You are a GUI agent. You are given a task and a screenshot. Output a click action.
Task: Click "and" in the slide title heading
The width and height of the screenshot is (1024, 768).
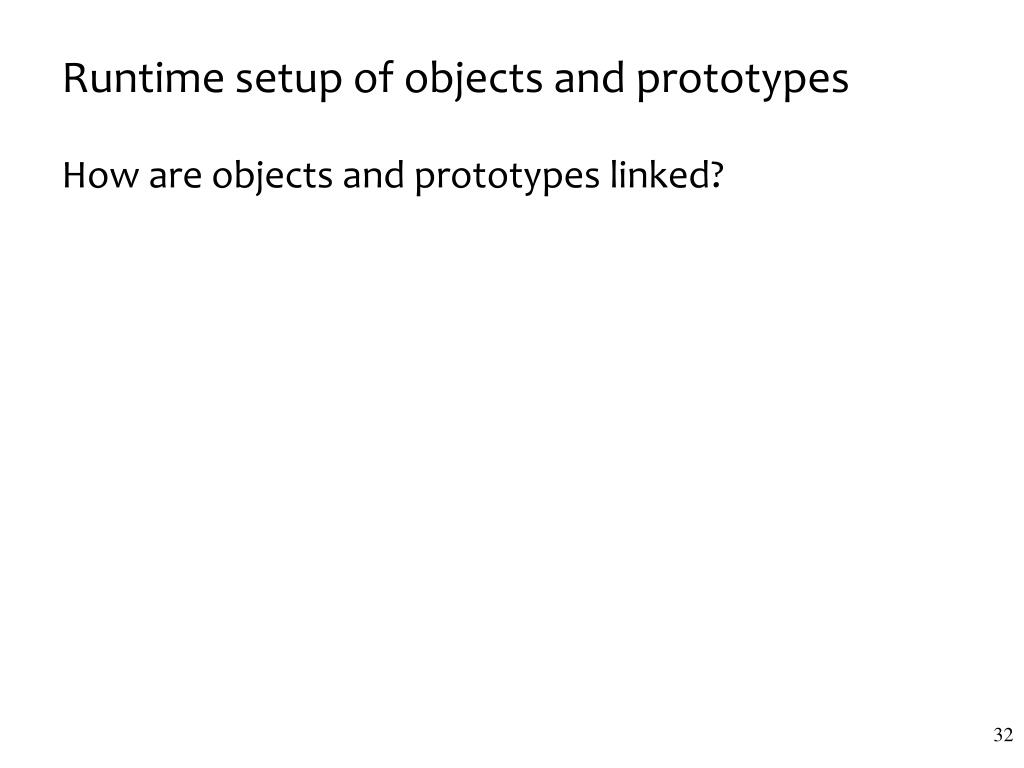(x=589, y=77)
